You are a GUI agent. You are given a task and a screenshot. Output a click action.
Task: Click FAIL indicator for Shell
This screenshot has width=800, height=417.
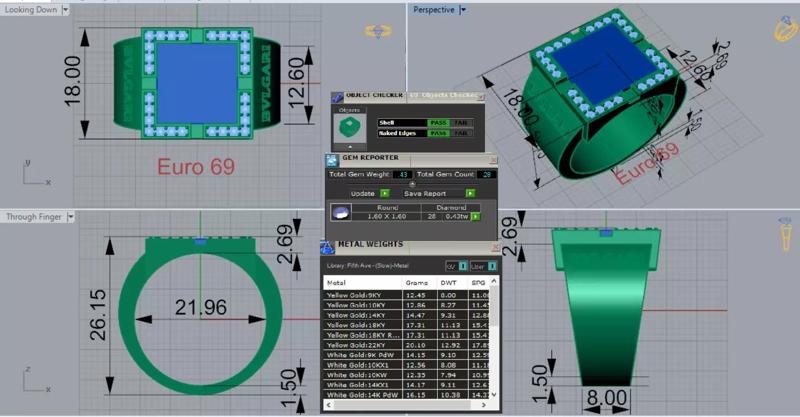pyautogui.click(x=461, y=122)
